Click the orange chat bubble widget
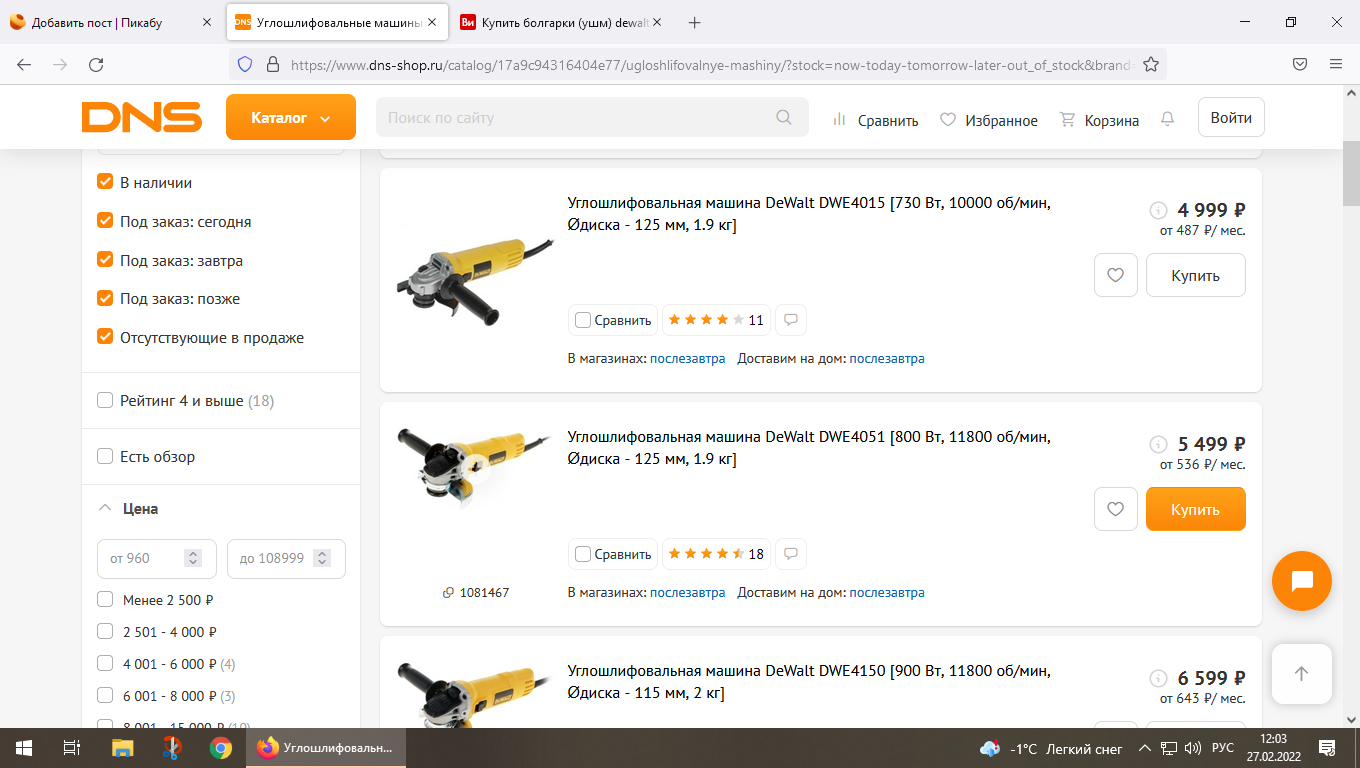This screenshot has height=768, width=1360. [x=1302, y=581]
